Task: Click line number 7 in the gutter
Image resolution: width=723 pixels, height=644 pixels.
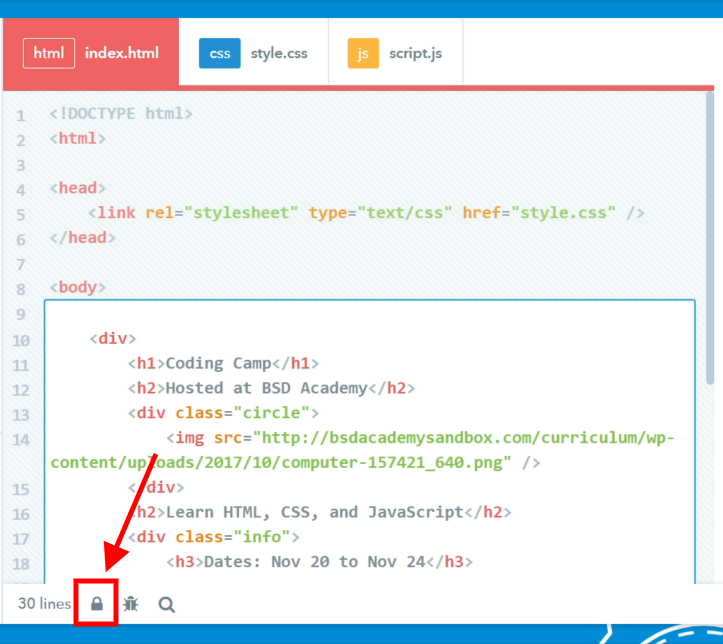Action: click(x=21, y=265)
